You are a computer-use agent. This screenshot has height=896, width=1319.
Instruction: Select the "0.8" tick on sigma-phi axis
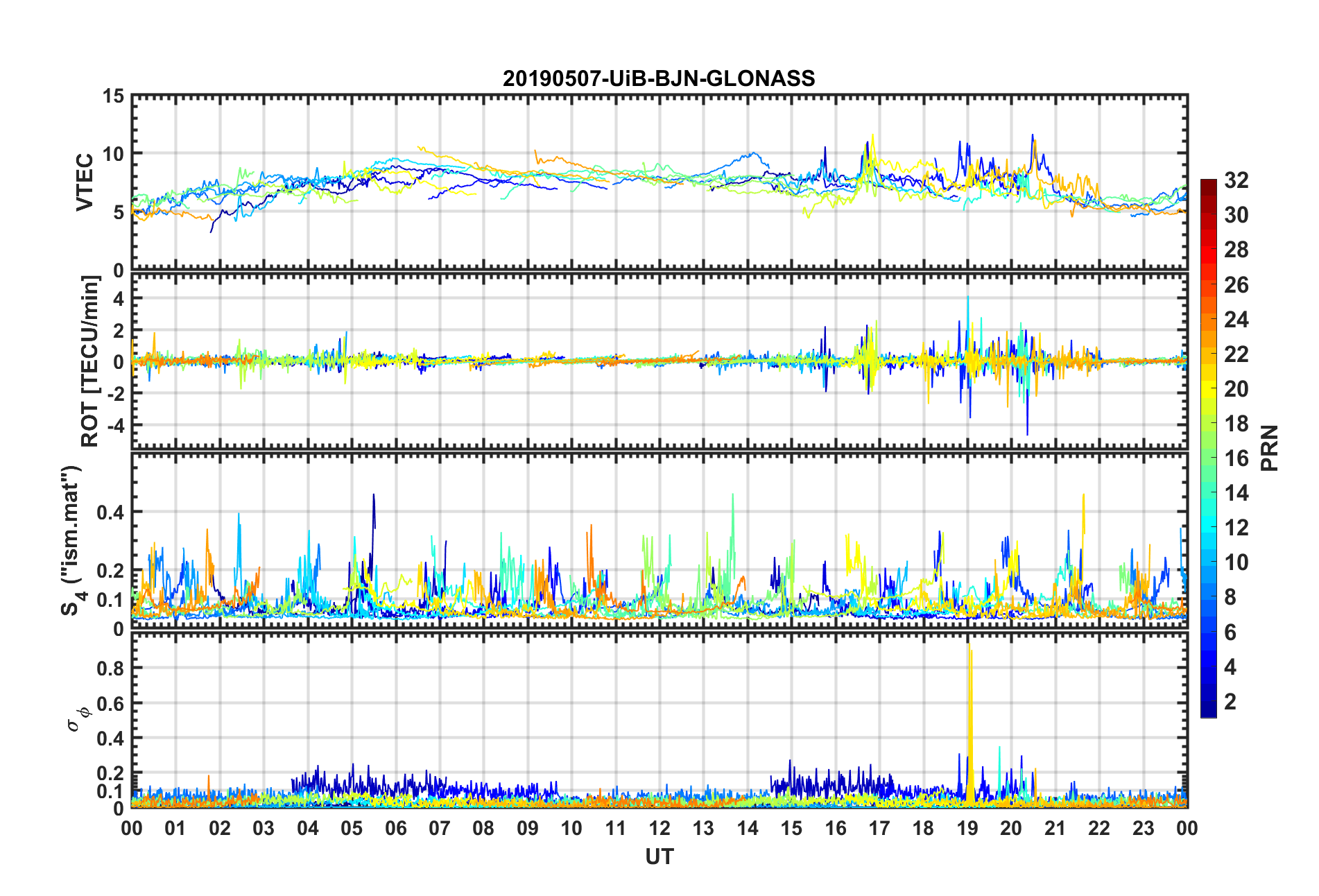click(110, 669)
